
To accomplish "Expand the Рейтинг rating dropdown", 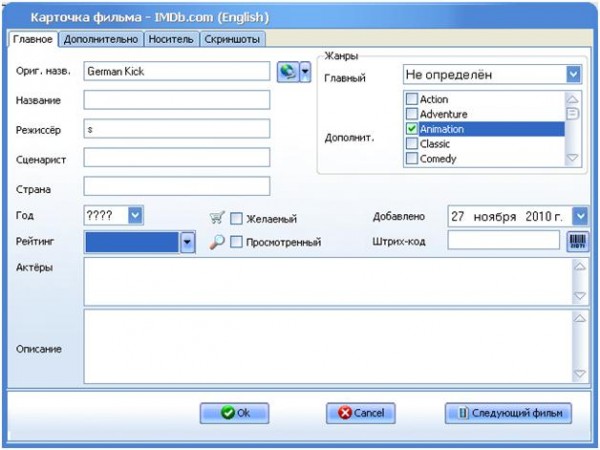I will click(187, 242).
